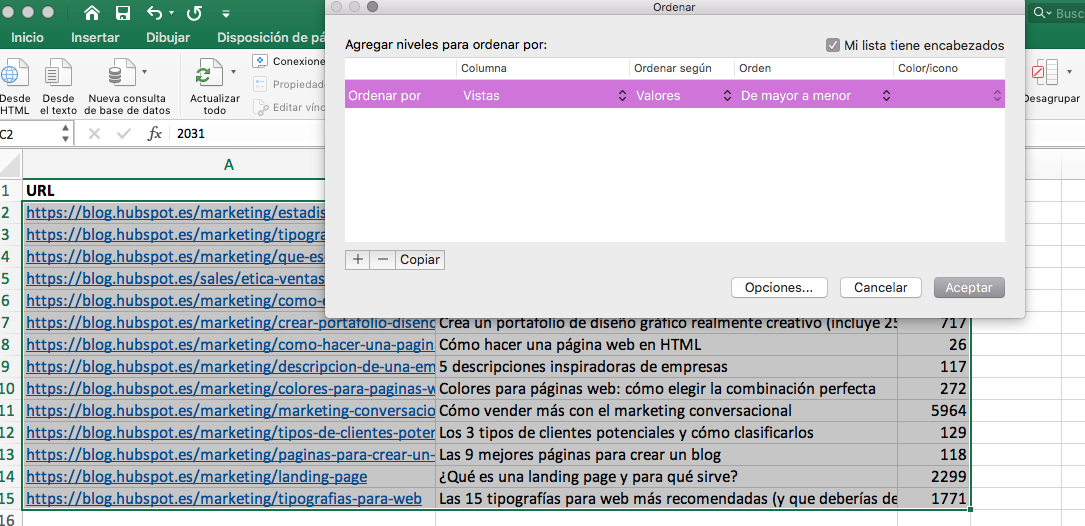Screen dimensions: 1085x526
Task: Click the Opciones... button
Action: 779,288
